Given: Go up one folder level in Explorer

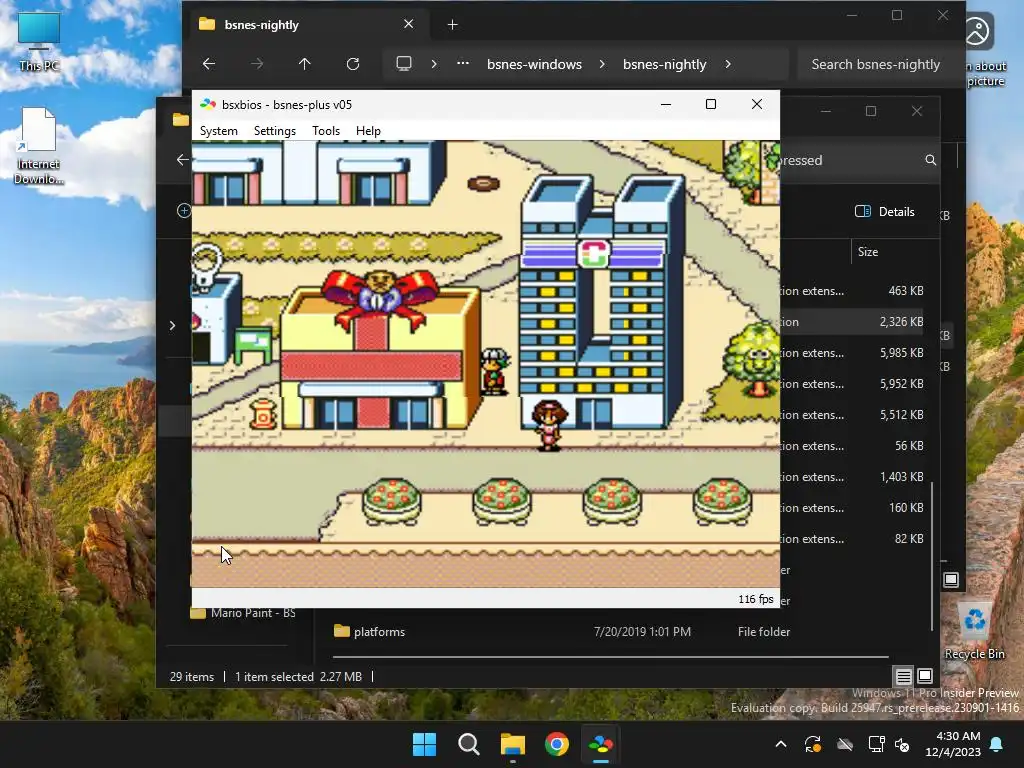Looking at the screenshot, I should point(304,64).
